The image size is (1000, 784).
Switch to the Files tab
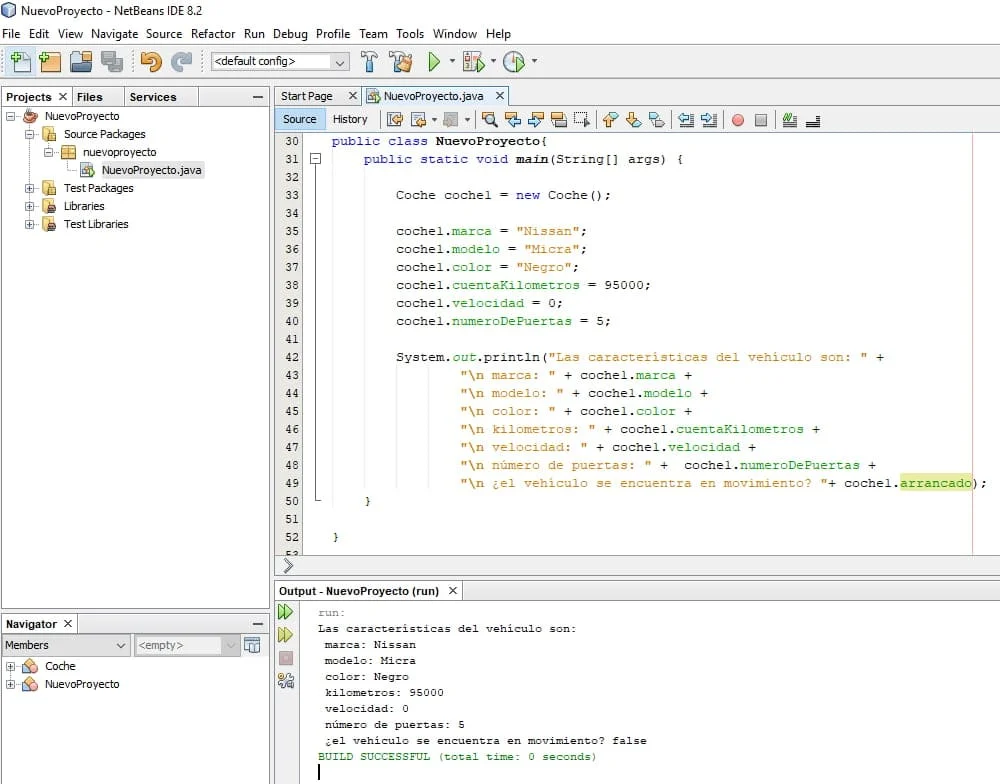[x=90, y=97]
